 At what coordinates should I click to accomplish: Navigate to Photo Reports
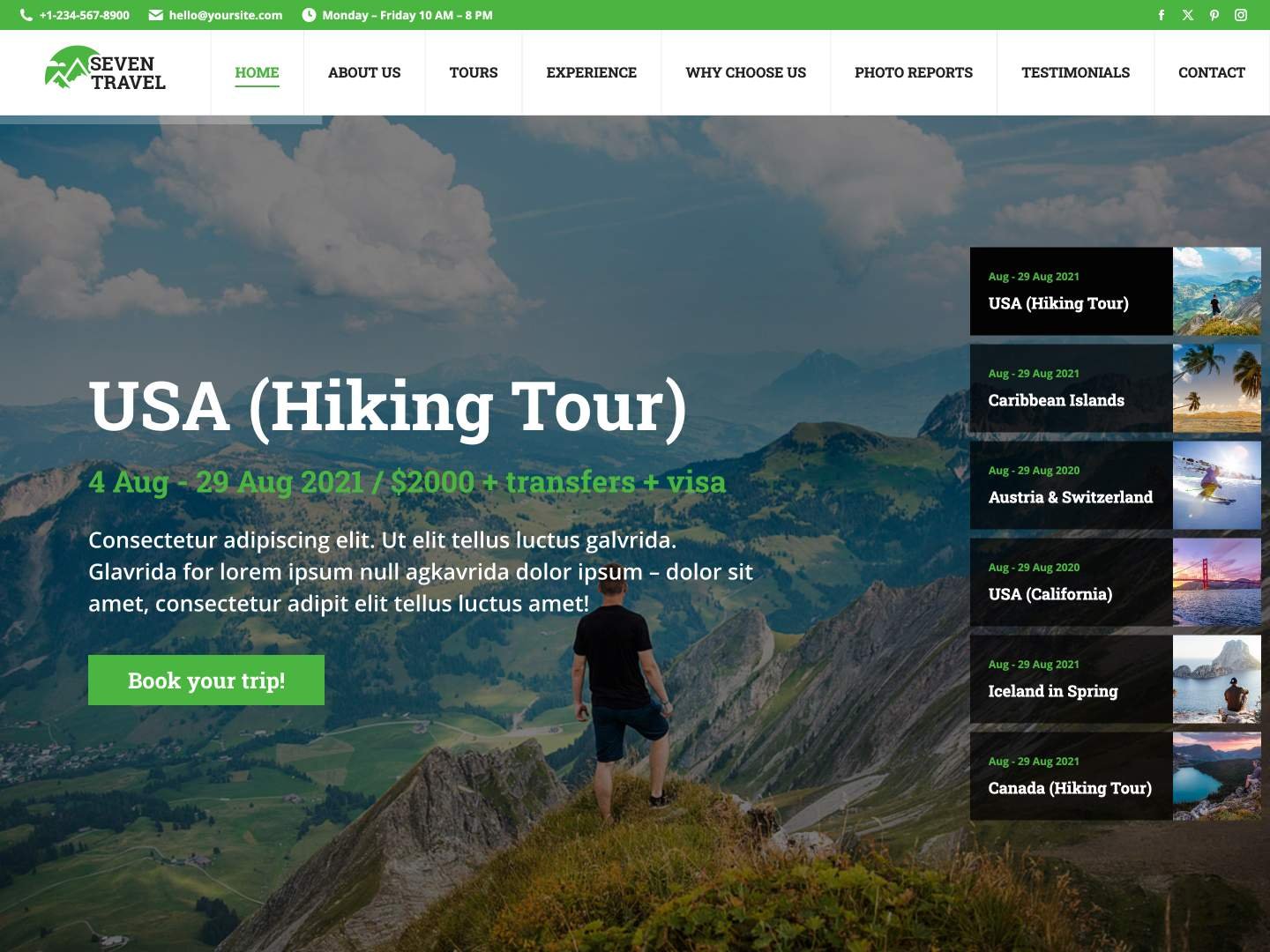pyautogui.click(x=914, y=72)
